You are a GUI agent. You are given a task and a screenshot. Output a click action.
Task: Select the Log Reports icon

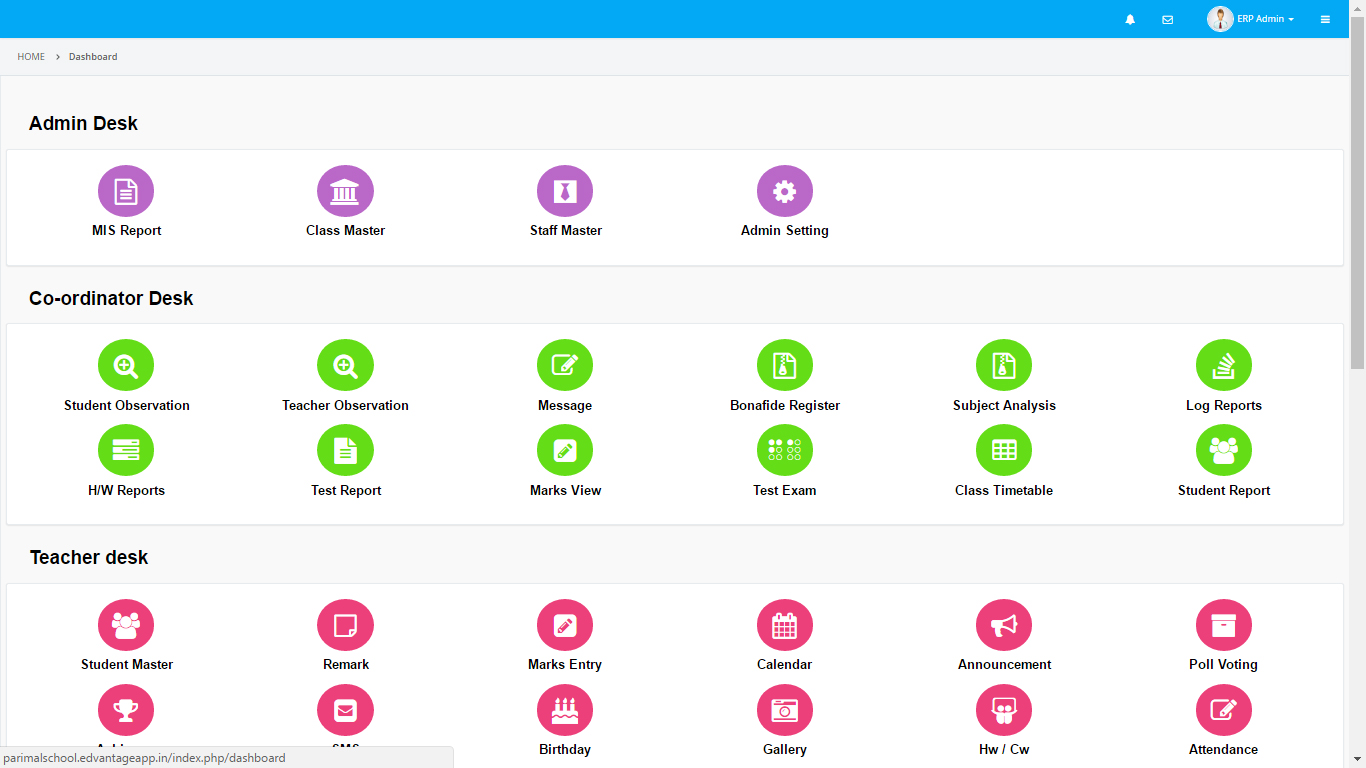pos(1224,366)
